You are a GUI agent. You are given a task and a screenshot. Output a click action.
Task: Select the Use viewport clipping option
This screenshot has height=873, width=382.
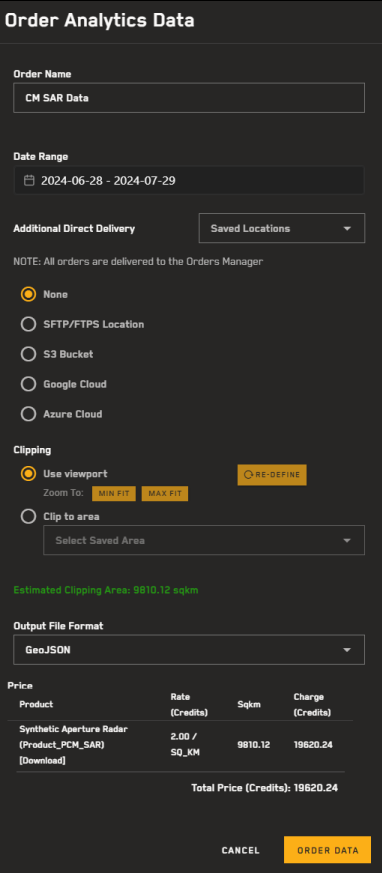click(x=28, y=474)
